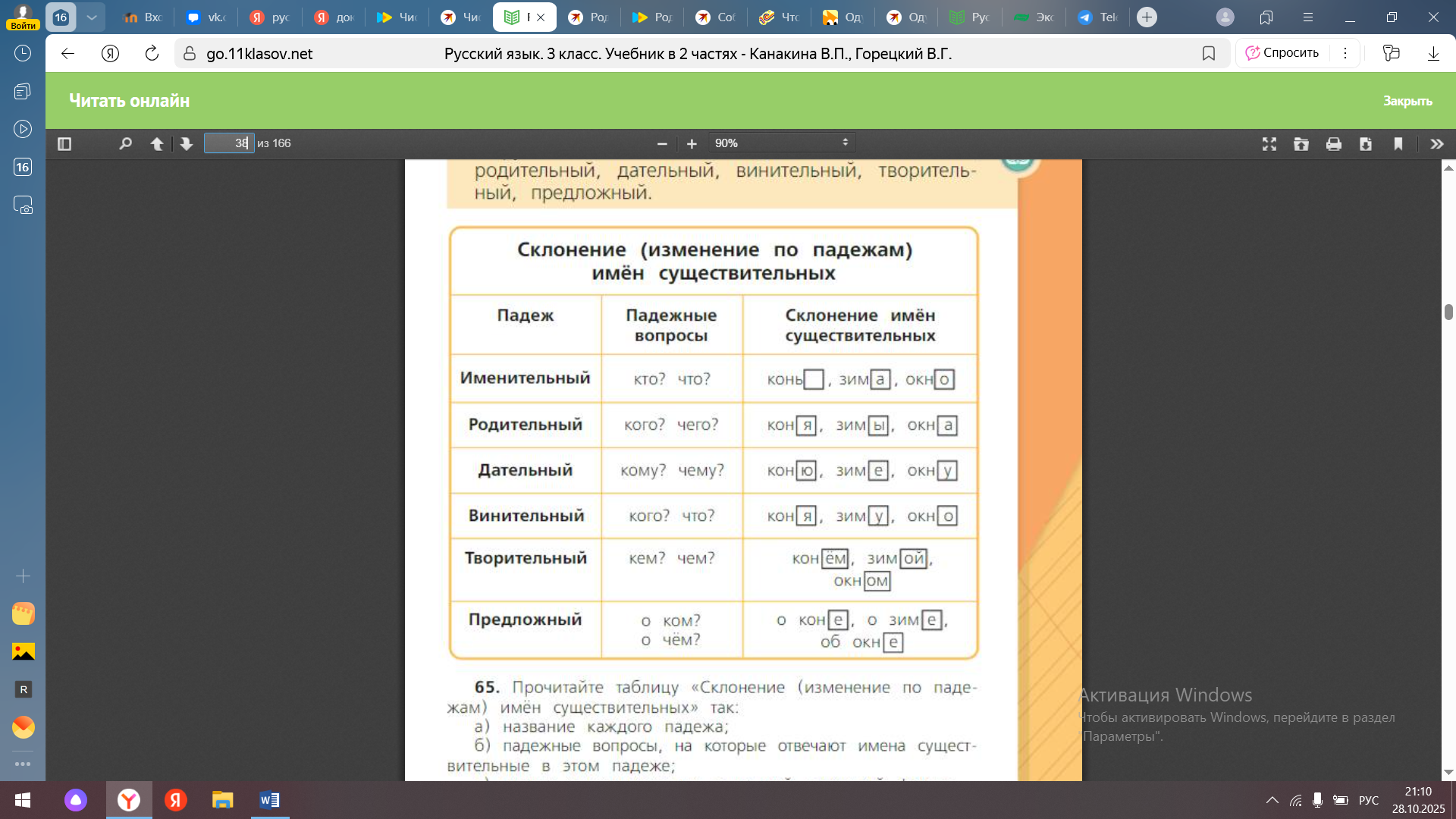This screenshot has width=1456, height=819.
Task: Zoom out with the minus button
Action: click(x=662, y=143)
